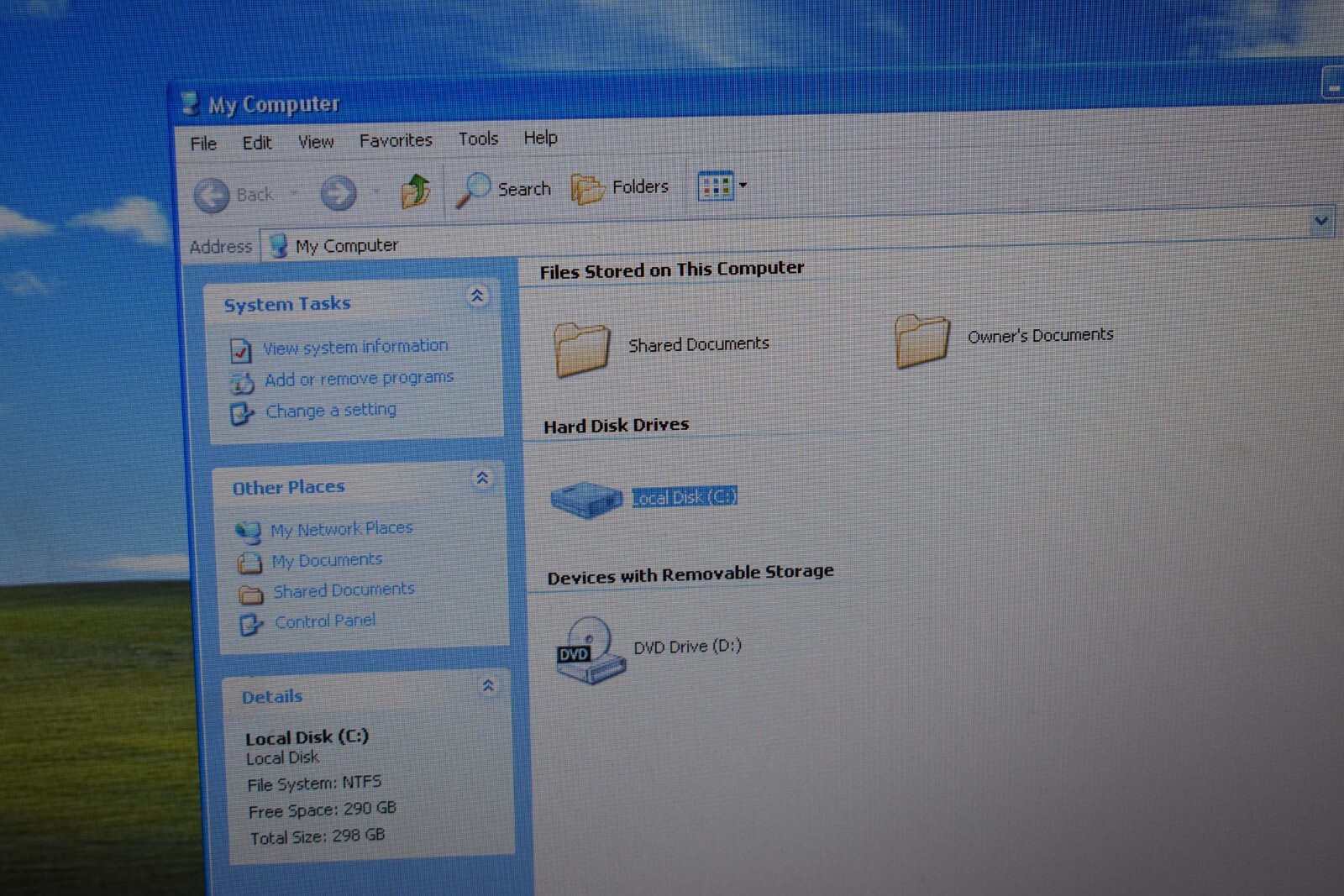Click Change a setting link
The image size is (1344, 896).
tap(331, 410)
